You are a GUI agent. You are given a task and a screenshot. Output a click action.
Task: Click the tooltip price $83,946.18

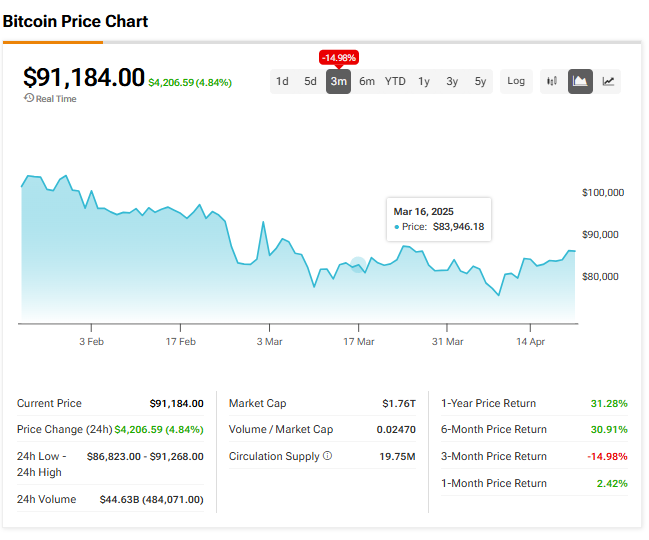coord(458,227)
